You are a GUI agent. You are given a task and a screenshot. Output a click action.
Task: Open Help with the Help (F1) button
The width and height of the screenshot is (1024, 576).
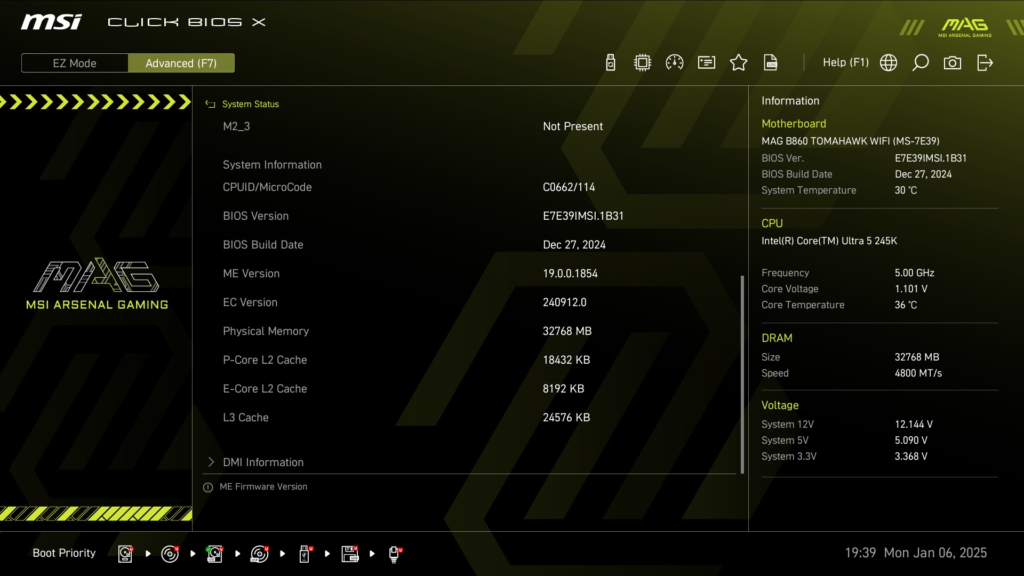click(x=846, y=62)
